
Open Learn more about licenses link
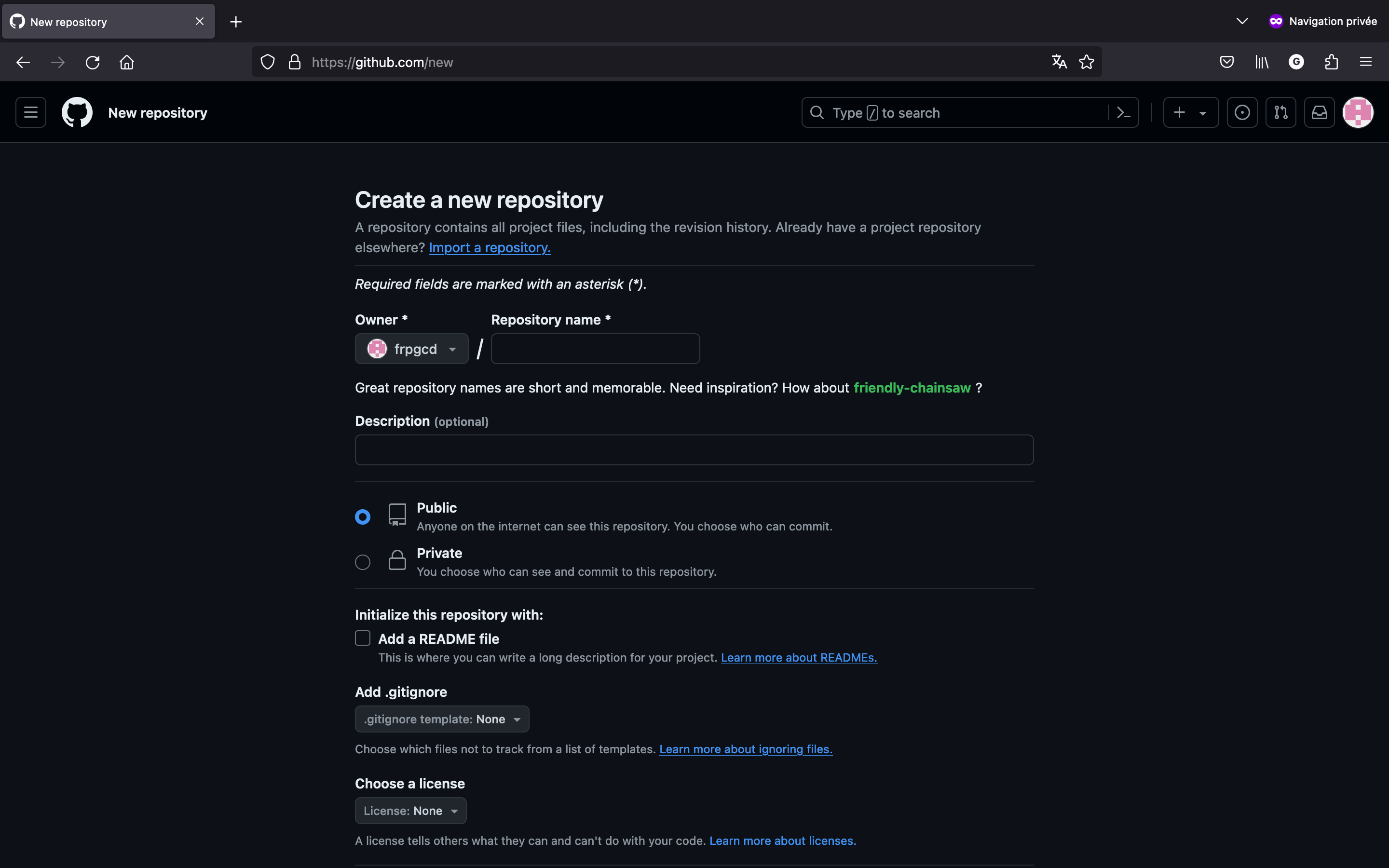tap(783, 841)
